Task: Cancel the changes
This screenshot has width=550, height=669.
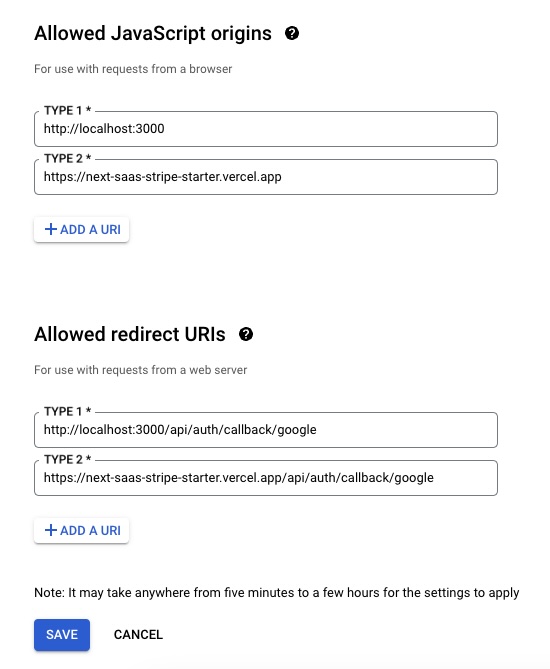Action: click(138, 634)
